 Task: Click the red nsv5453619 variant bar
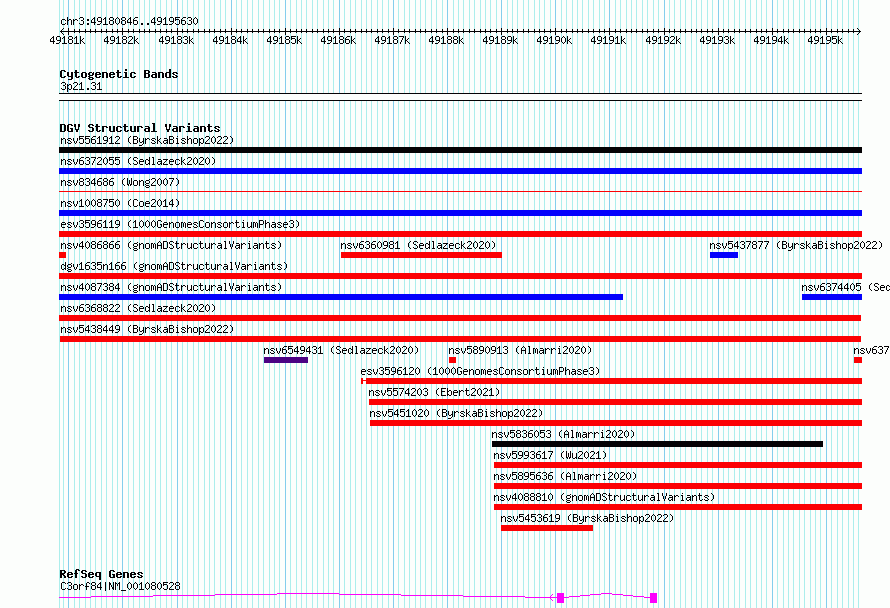pyautogui.click(x=547, y=528)
